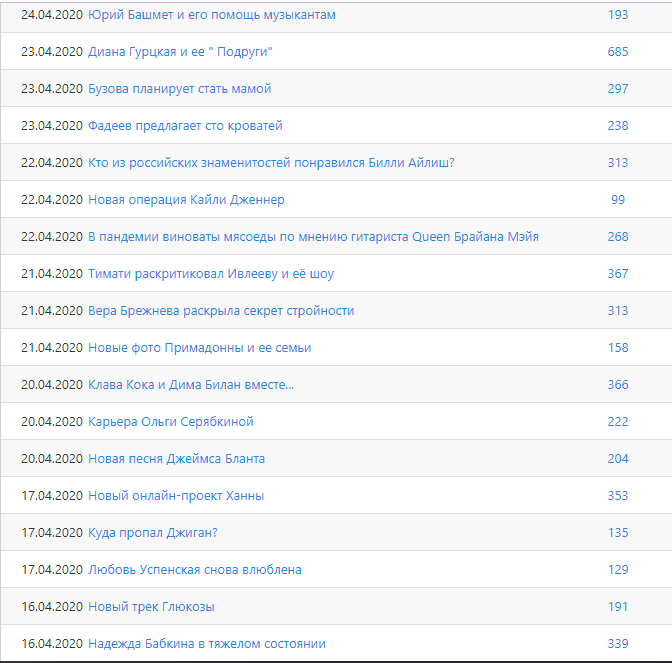Open 'Куда пропал Джиган?' article
Image resolution: width=672 pixels, height=663 pixels.
pyautogui.click(x=153, y=533)
